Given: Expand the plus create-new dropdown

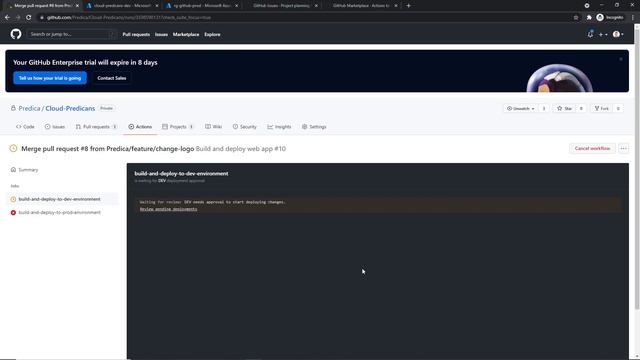Looking at the screenshot, I should [x=603, y=34].
